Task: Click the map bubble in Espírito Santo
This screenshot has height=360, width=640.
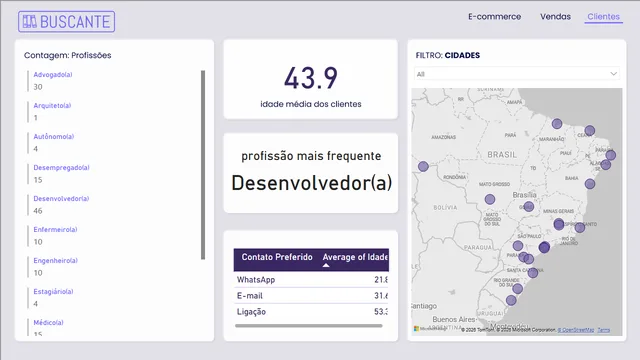Action: tap(580, 227)
